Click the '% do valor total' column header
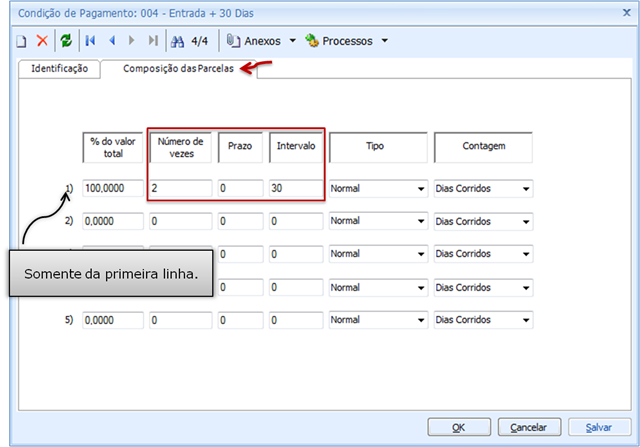This screenshot has width=640, height=447. pyautogui.click(x=113, y=147)
